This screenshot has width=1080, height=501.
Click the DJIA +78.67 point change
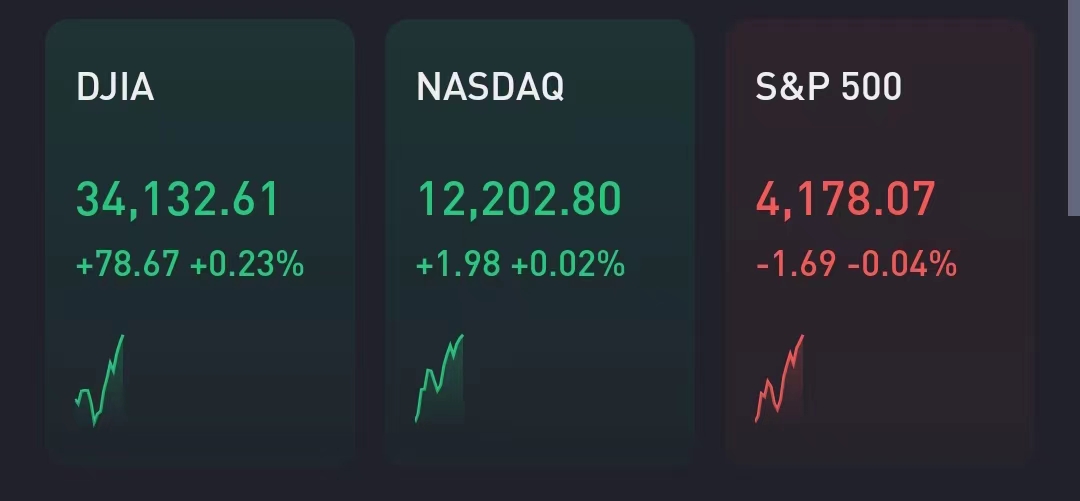point(128,265)
